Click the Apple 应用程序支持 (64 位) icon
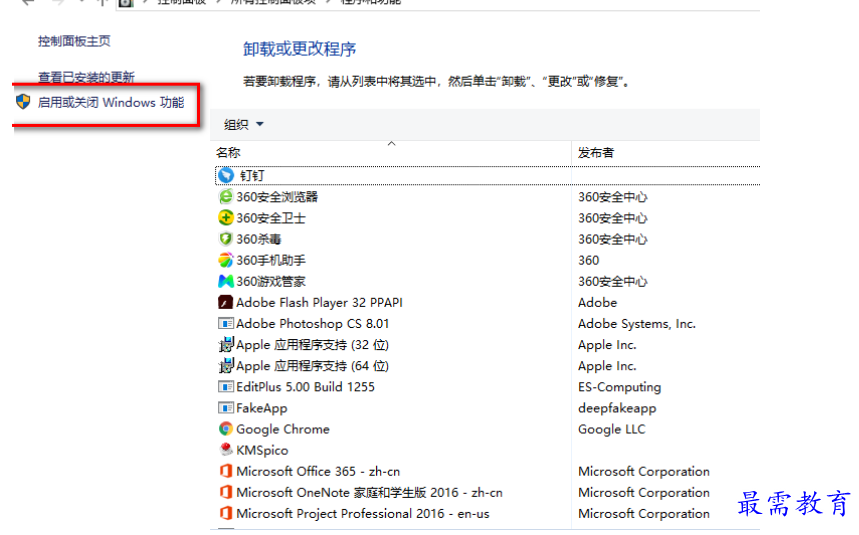Viewport: 859px width, 535px height. [226, 366]
